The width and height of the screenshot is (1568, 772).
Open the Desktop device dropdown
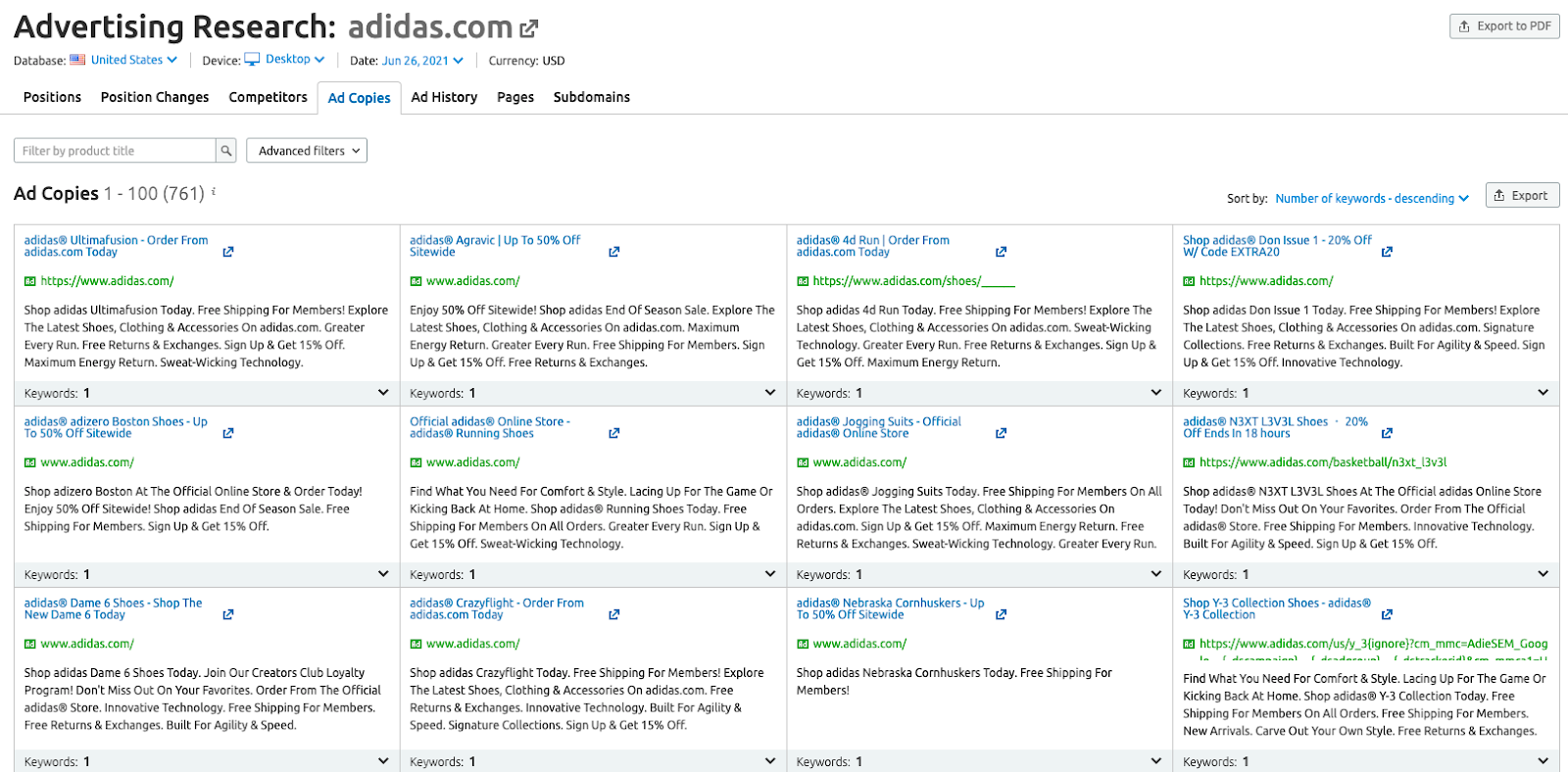(x=295, y=59)
